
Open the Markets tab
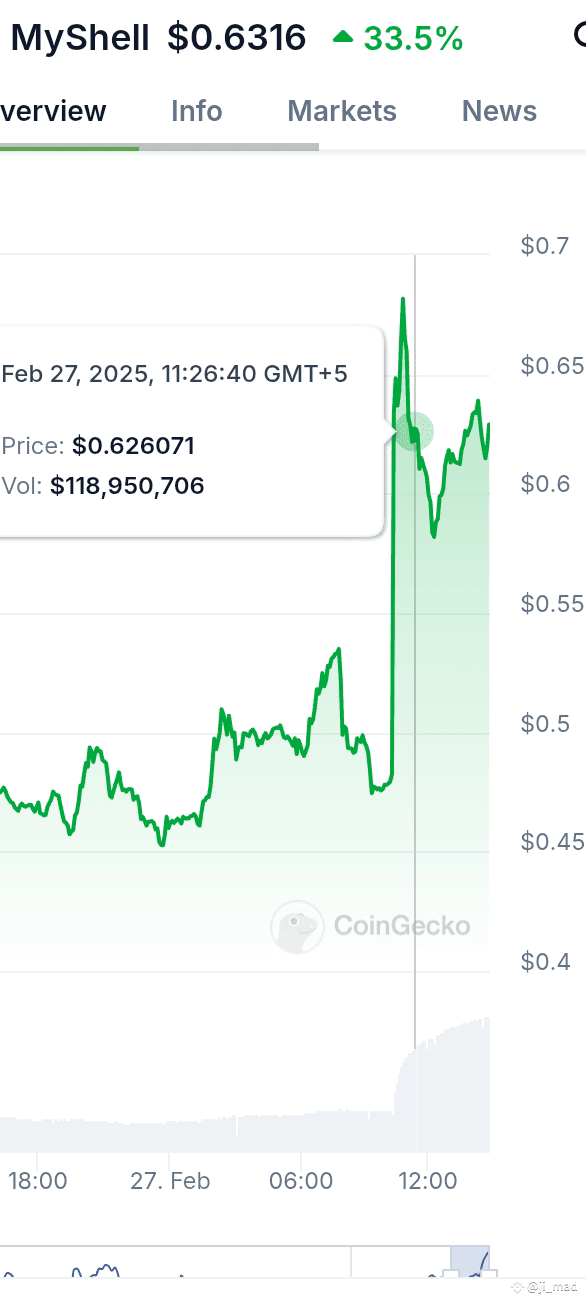click(x=341, y=111)
